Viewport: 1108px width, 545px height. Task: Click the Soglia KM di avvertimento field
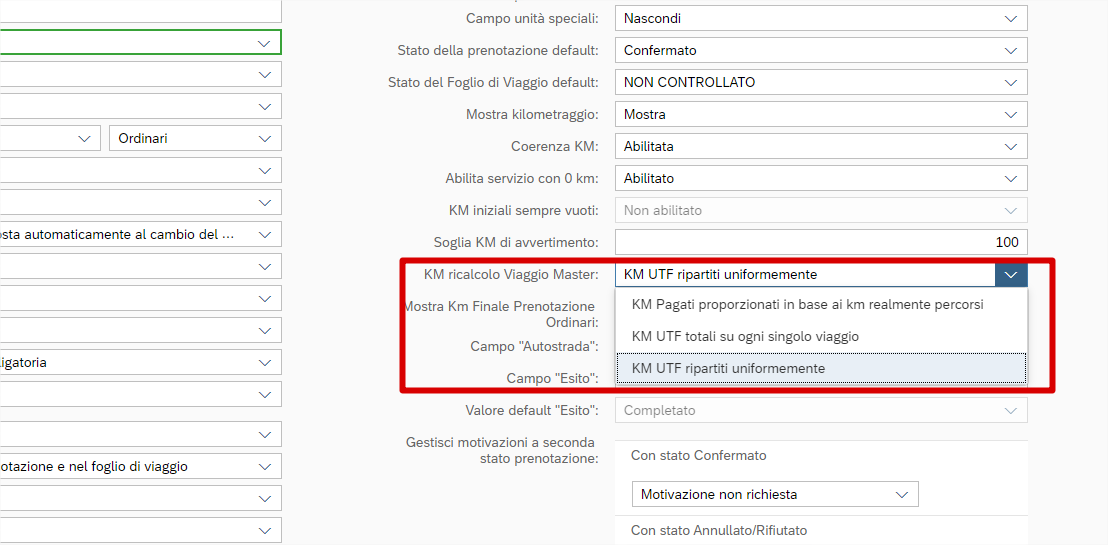[x=820, y=242]
